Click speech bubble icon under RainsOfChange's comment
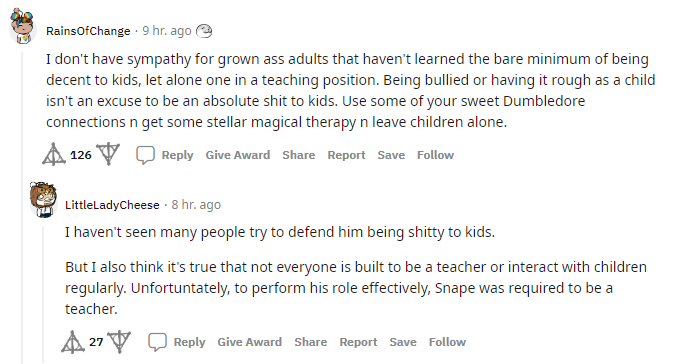This screenshot has width=676, height=364. point(145,155)
